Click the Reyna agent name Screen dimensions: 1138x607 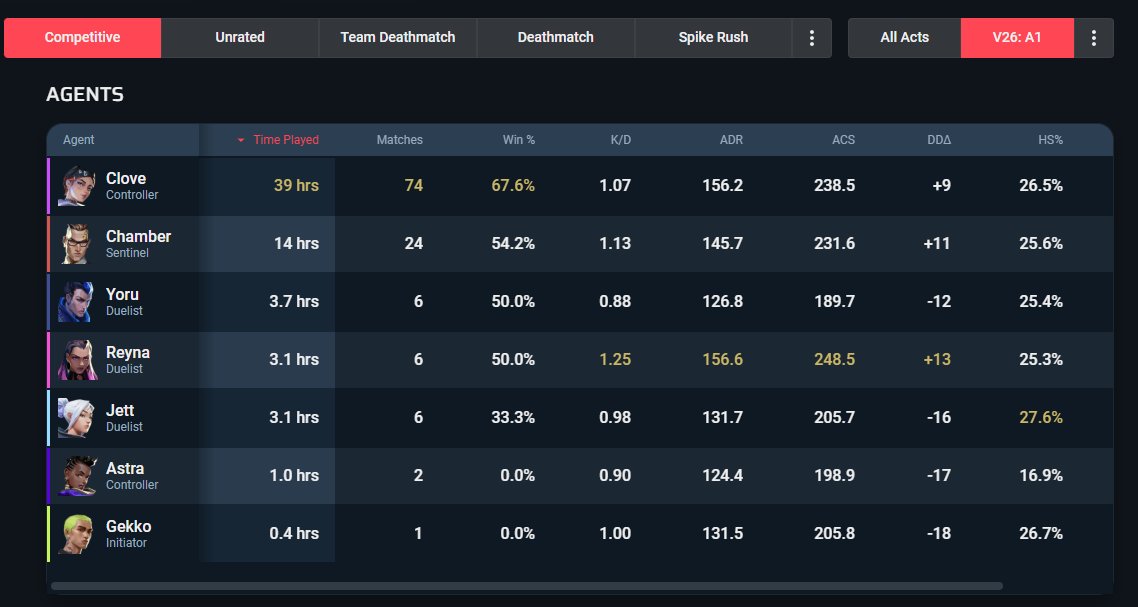tap(128, 353)
